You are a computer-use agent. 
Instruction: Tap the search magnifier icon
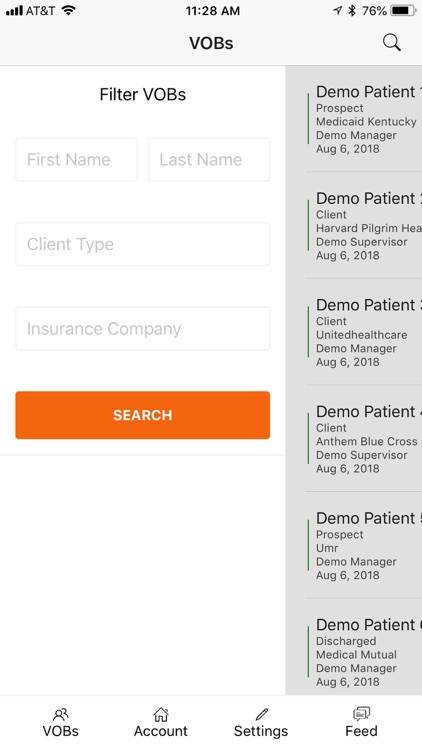pos(391,43)
